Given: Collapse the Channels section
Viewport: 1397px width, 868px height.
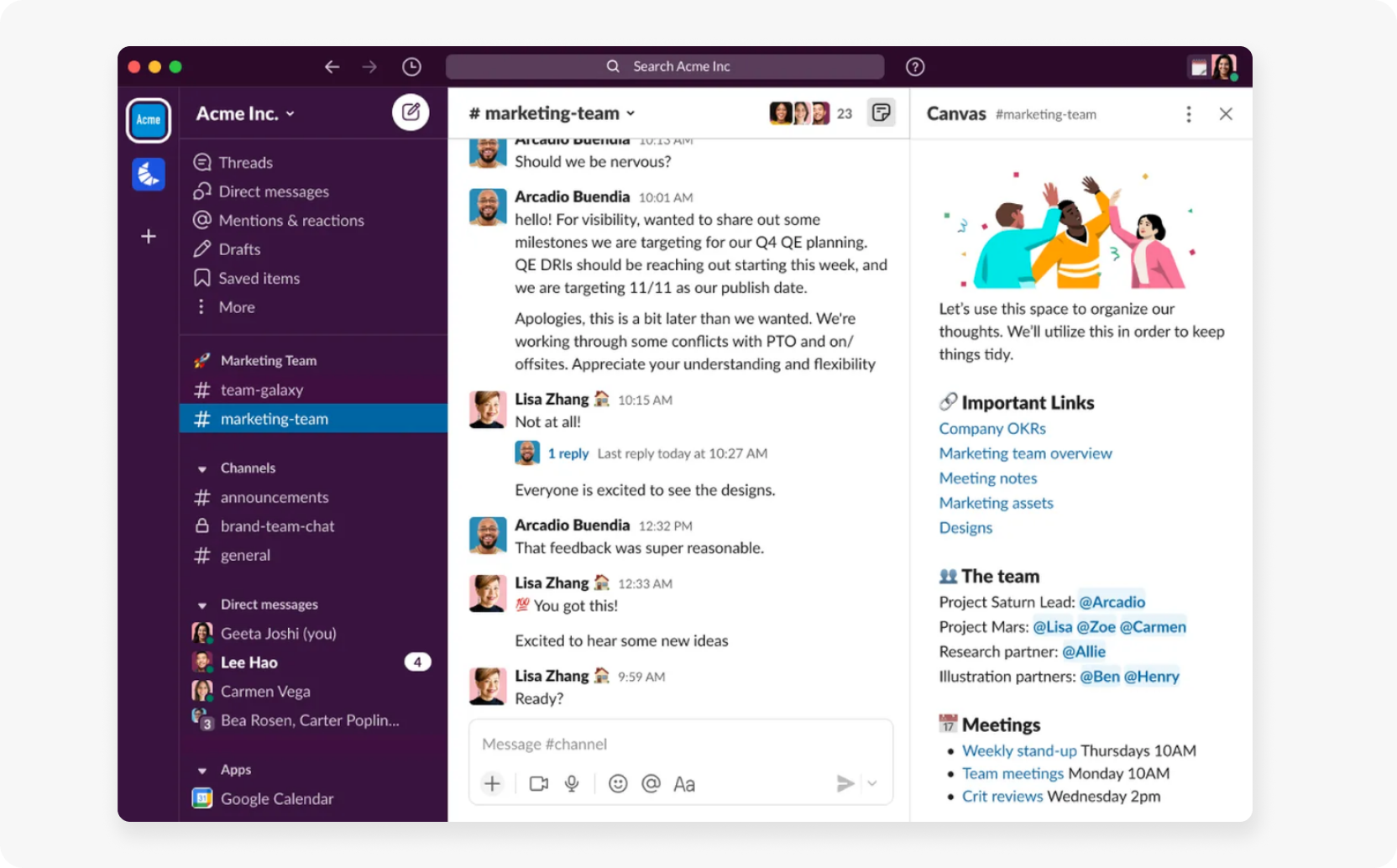Looking at the screenshot, I should (x=201, y=468).
